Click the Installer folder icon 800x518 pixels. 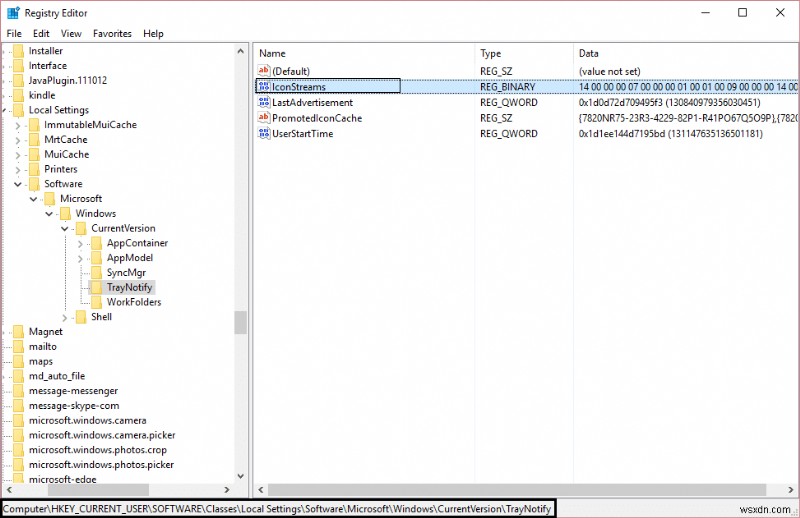[x=18, y=51]
